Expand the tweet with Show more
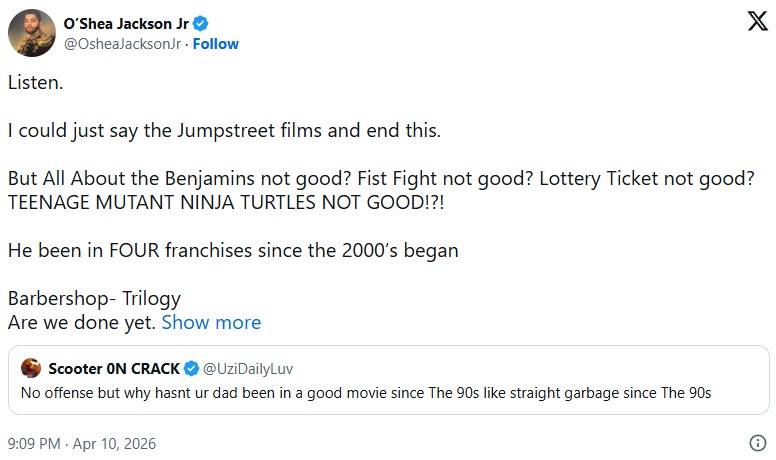 tap(211, 322)
